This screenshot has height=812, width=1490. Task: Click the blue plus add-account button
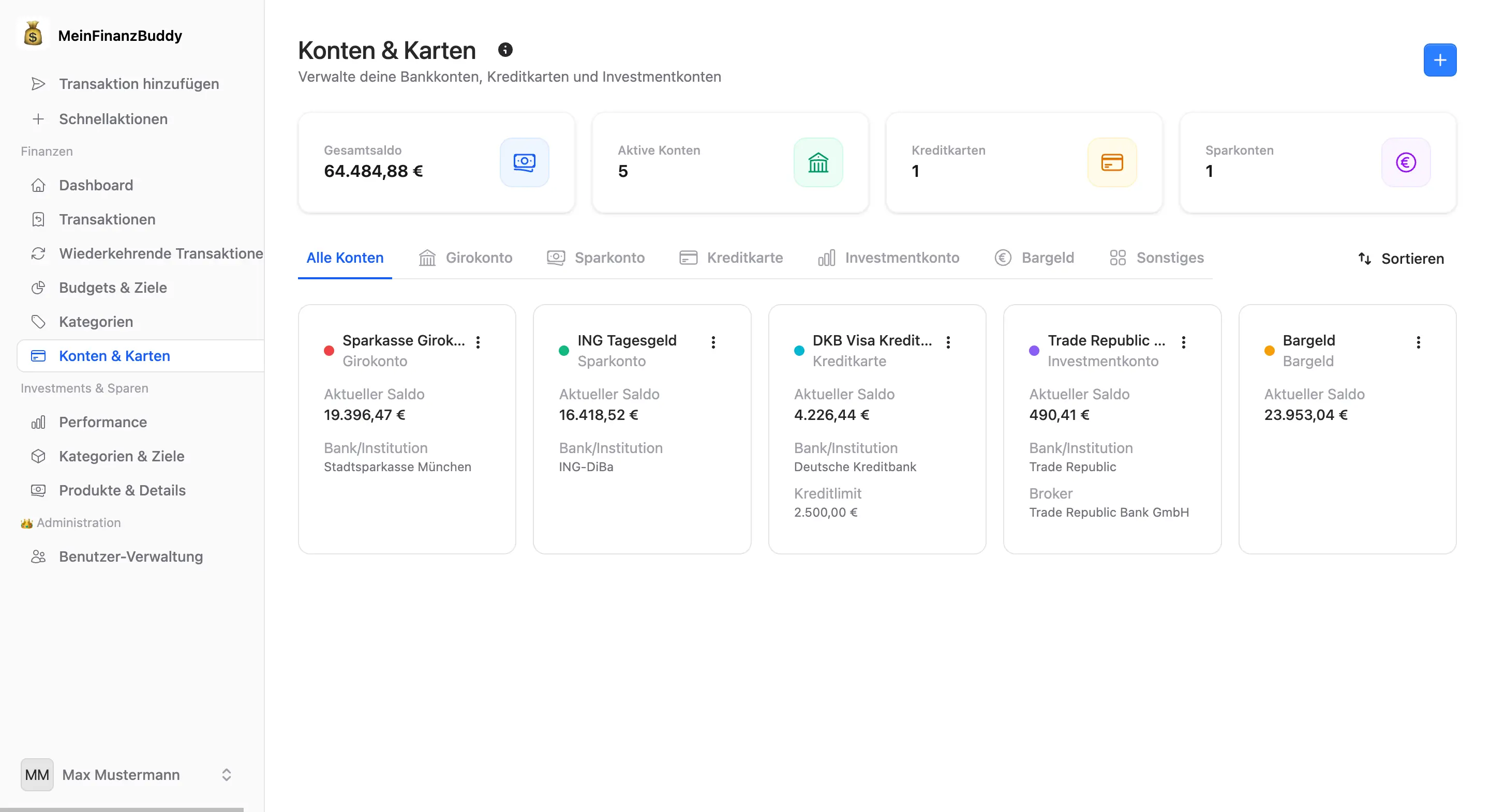pyautogui.click(x=1439, y=60)
